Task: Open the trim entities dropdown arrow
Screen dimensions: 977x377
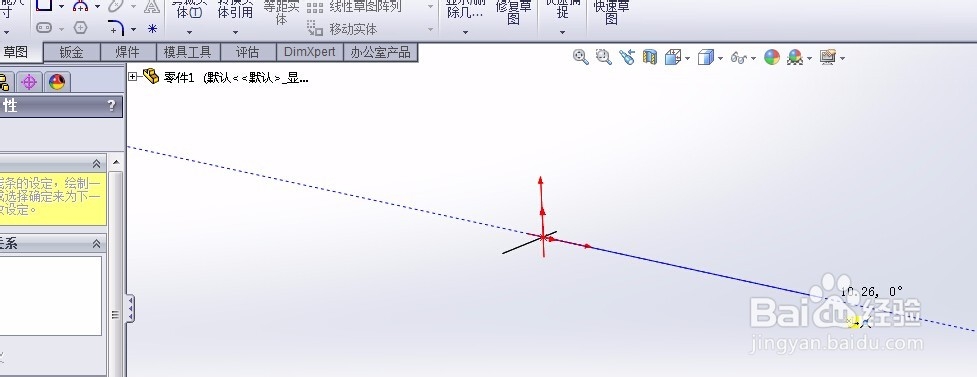Action: (x=189, y=32)
